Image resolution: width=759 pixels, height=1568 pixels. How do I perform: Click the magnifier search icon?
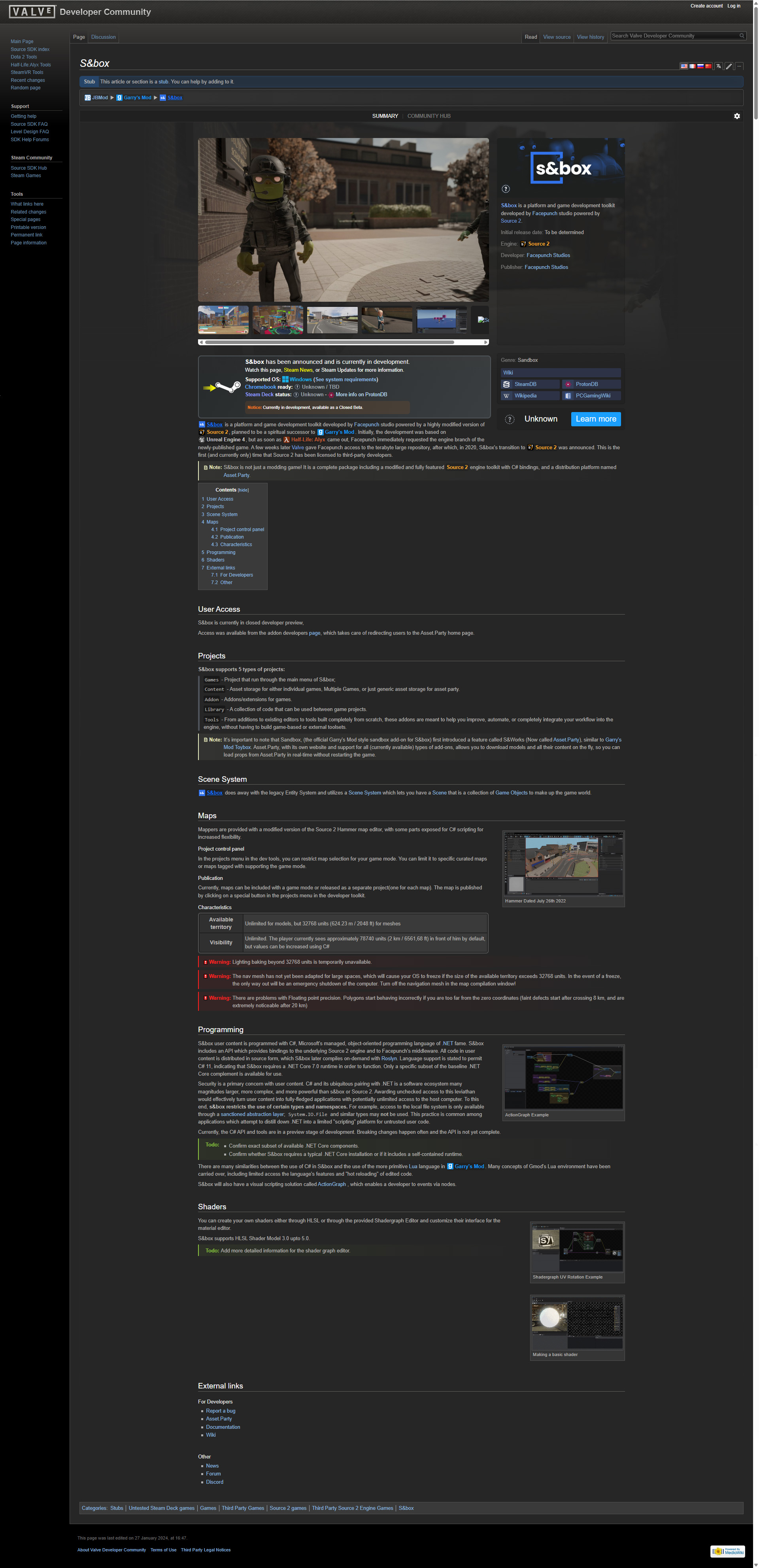click(741, 36)
